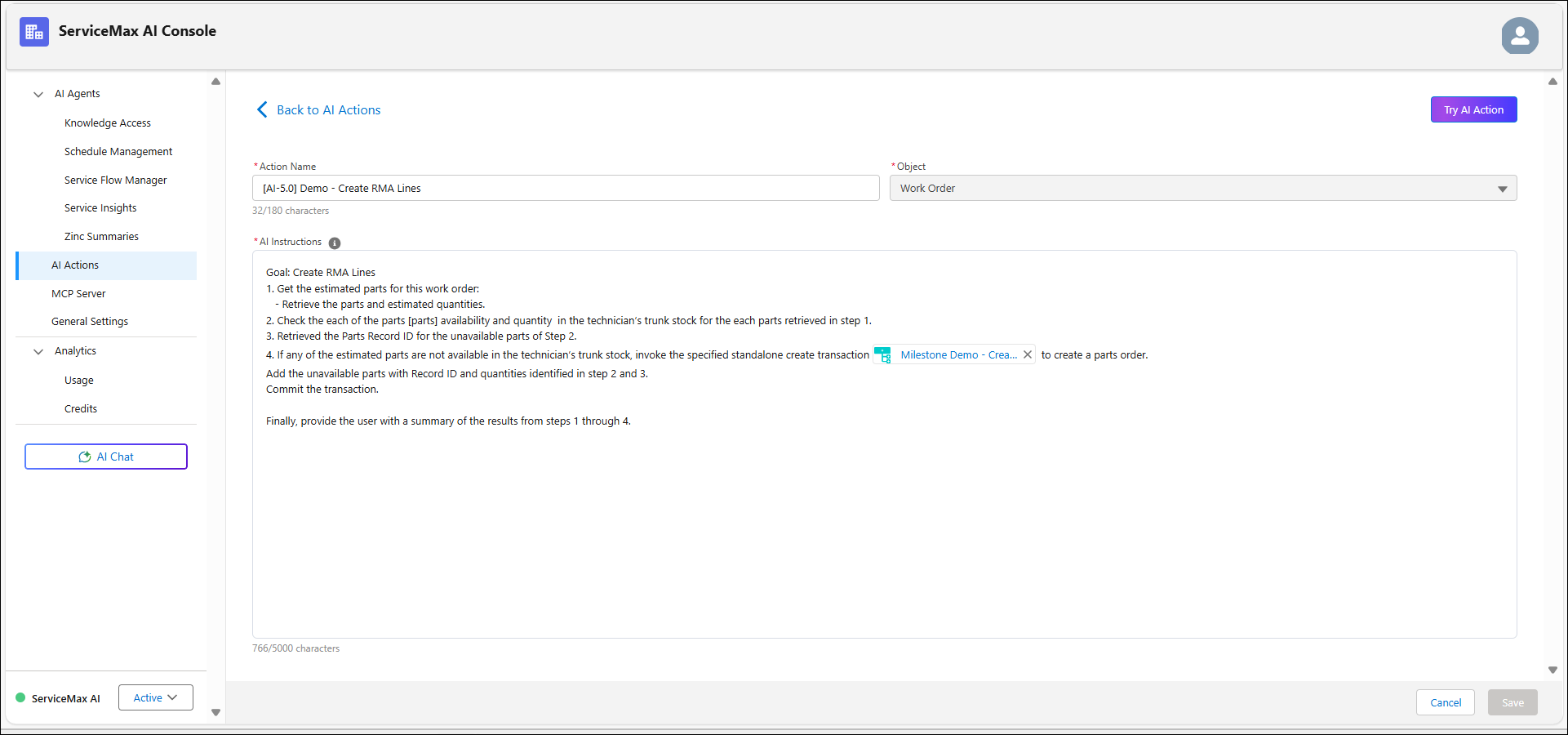Click the AI Instructions info icon
This screenshot has height=735, width=1568.
pos(335,243)
